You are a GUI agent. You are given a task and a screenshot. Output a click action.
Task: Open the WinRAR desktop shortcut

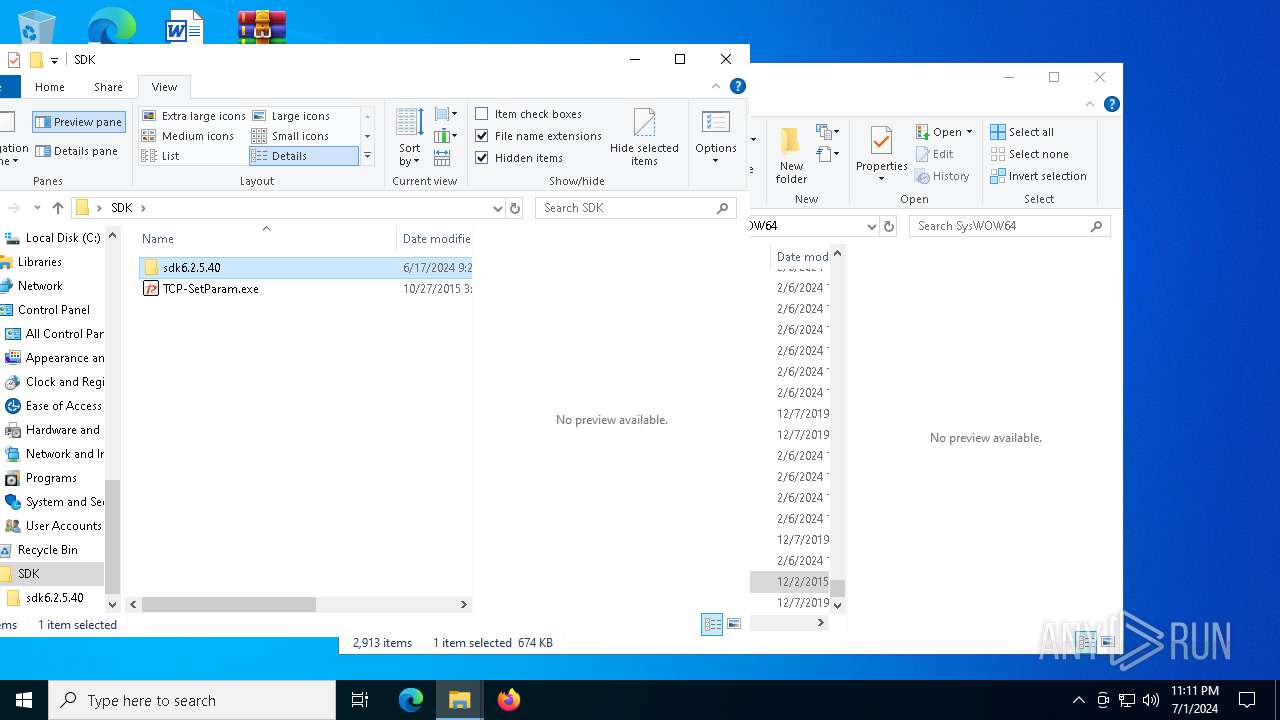point(262,26)
